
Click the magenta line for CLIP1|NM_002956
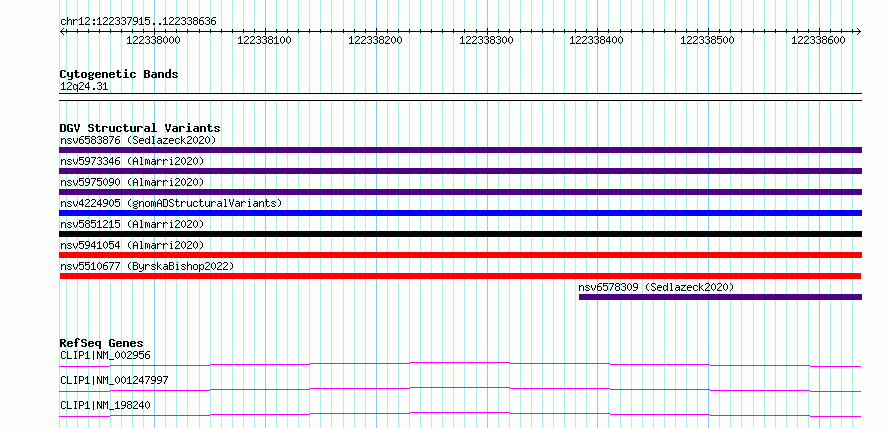coord(460,364)
